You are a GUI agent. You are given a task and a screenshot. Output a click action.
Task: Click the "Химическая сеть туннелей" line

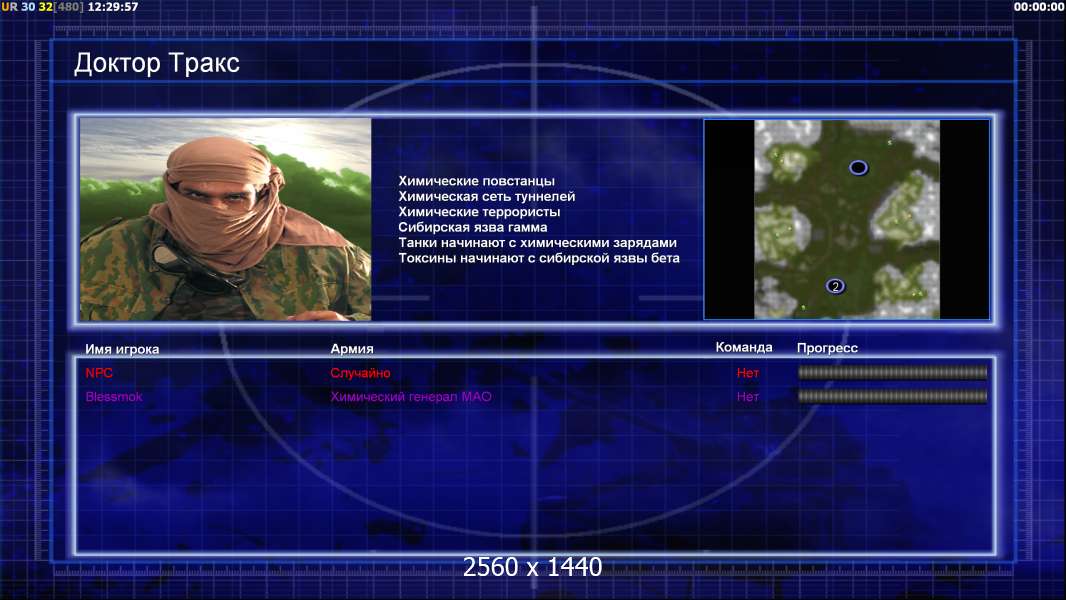coord(487,196)
